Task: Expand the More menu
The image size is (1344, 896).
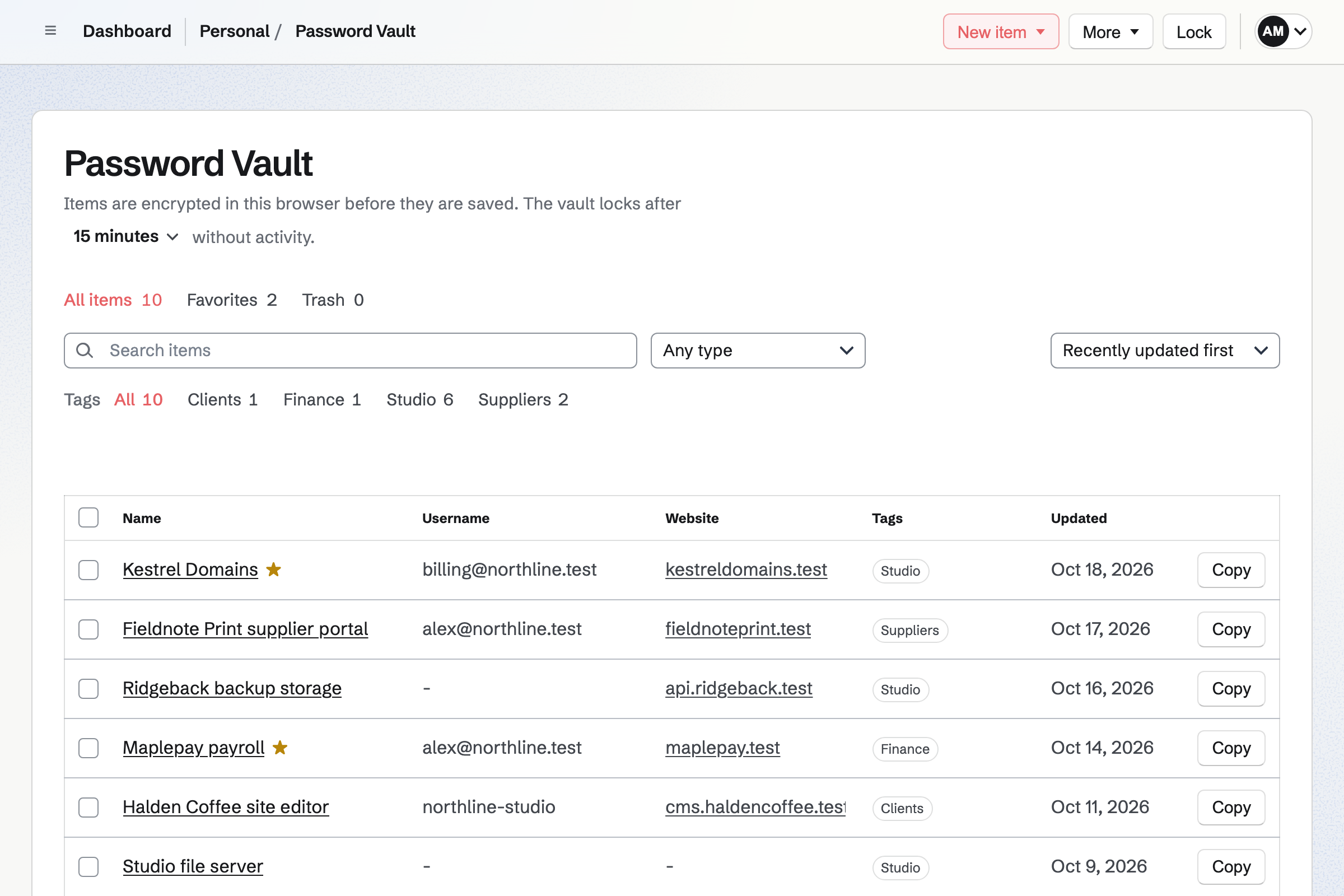Action: [1110, 31]
